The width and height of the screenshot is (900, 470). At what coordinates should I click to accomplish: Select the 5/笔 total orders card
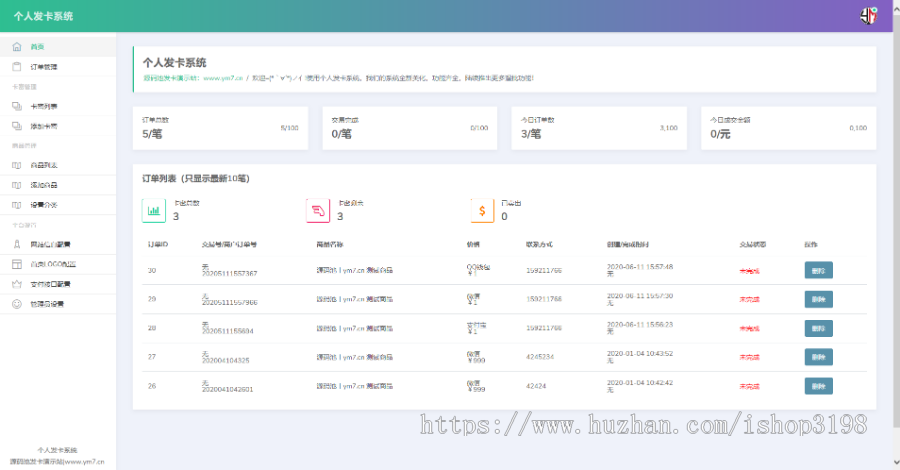(220, 128)
